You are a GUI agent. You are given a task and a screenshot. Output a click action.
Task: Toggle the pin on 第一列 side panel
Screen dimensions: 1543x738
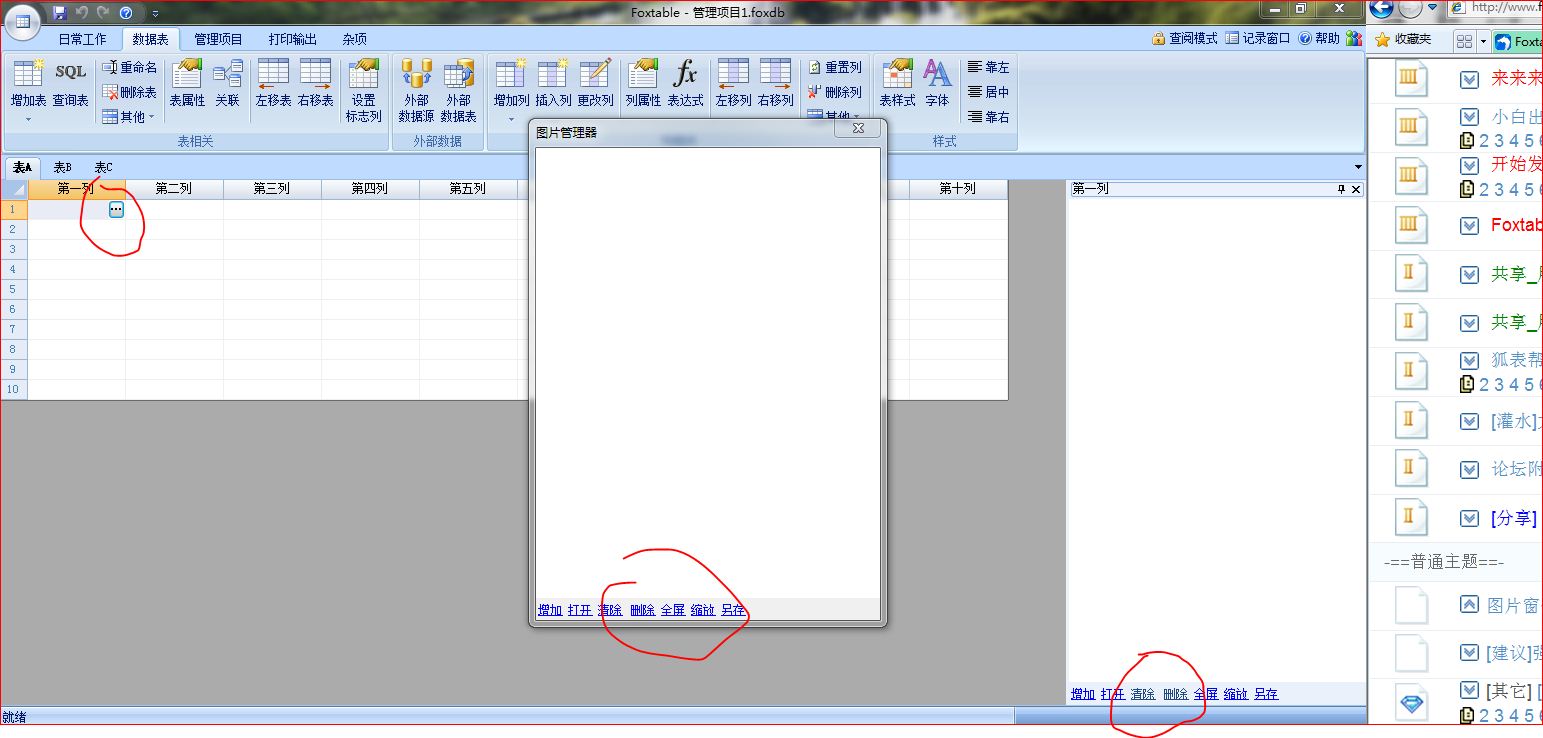[x=1341, y=189]
